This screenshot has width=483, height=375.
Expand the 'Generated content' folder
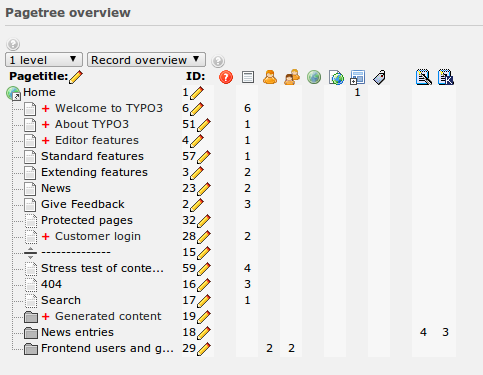[46, 316]
